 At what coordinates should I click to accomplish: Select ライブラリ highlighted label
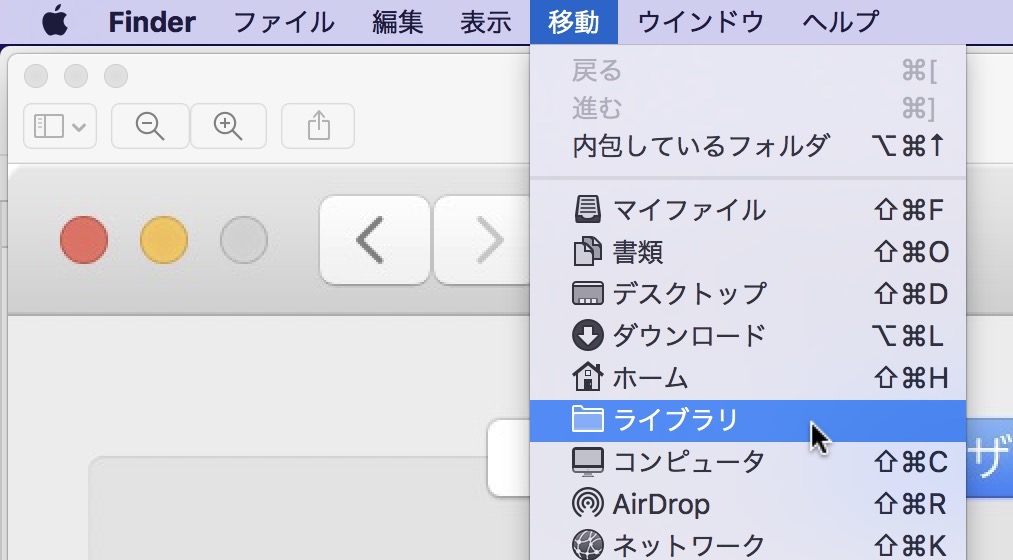[x=676, y=420]
